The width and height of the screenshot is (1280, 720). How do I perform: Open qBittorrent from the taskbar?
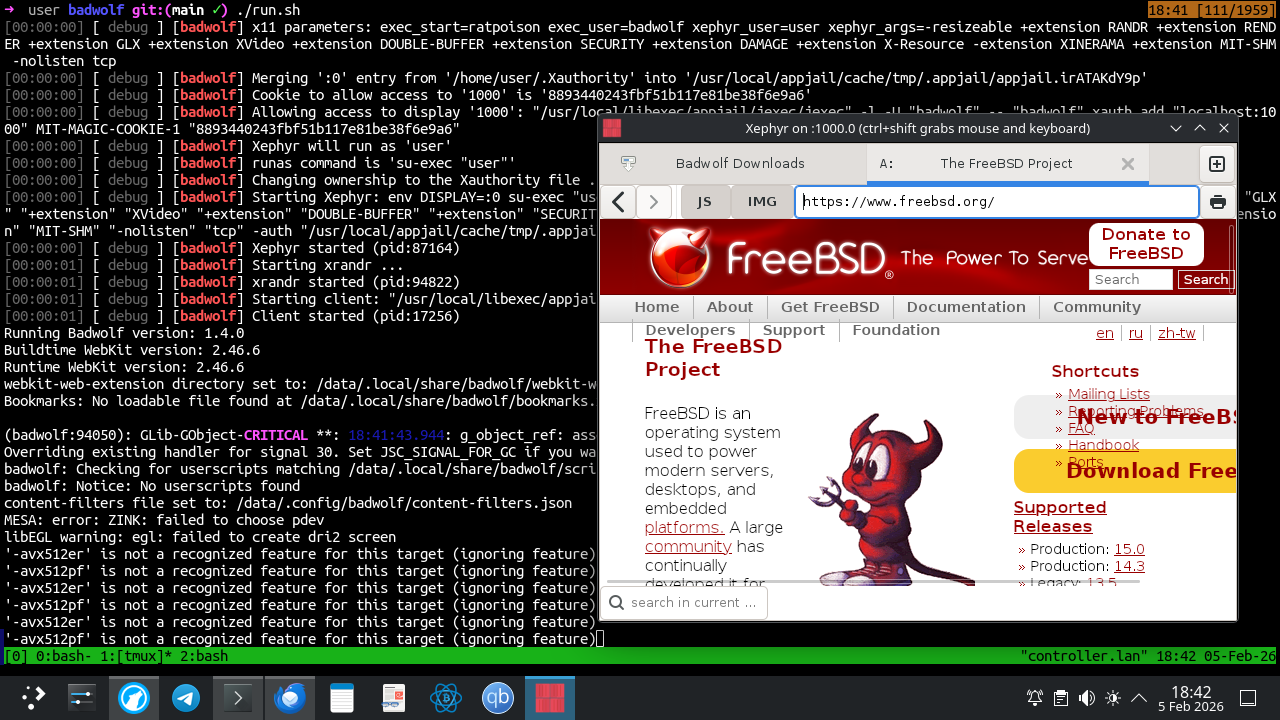click(x=498, y=697)
